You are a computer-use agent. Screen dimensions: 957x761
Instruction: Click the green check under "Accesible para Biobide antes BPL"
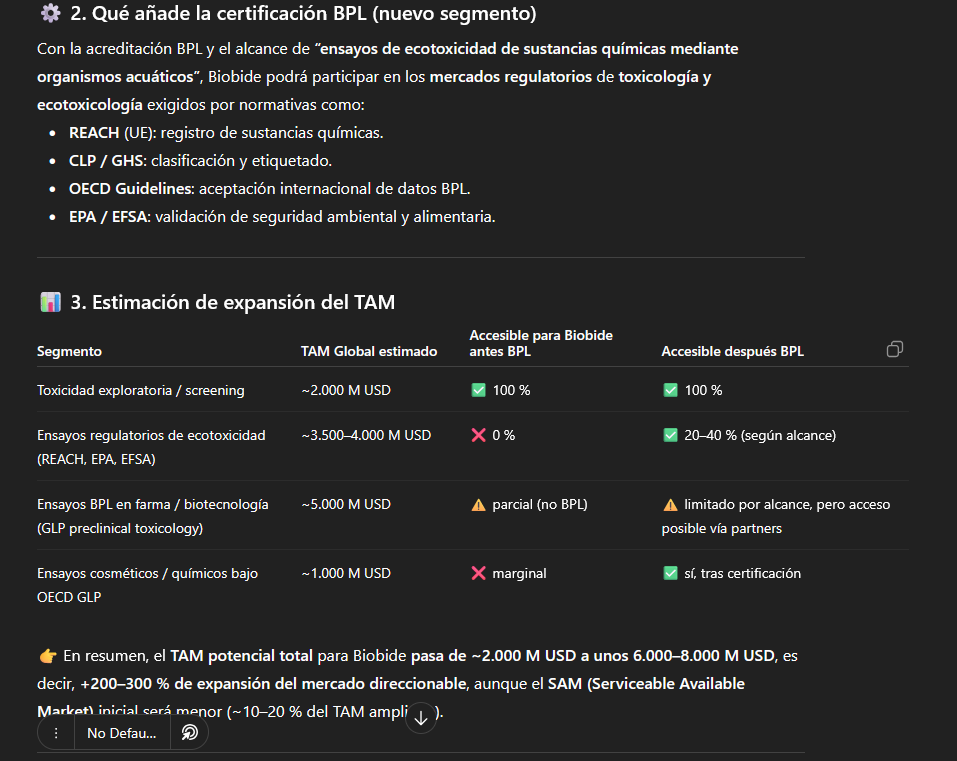tap(478, 390)
